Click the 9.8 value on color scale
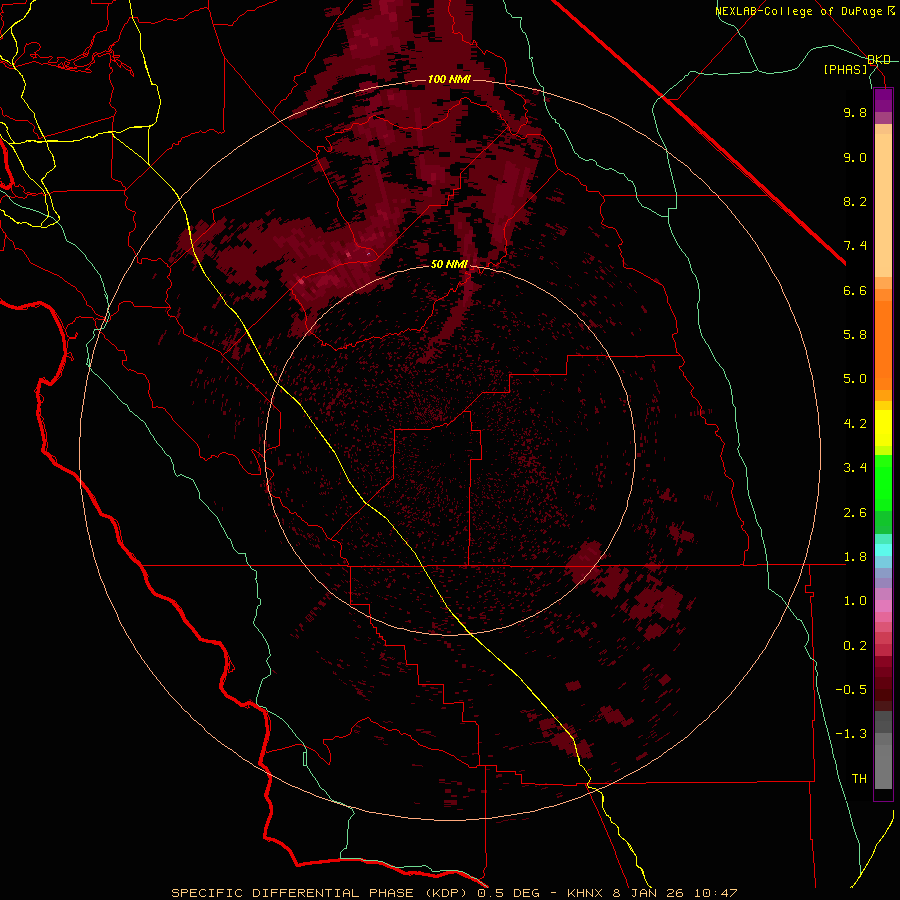The width and height of the screenshot is (900, 900). click(855, 112)
